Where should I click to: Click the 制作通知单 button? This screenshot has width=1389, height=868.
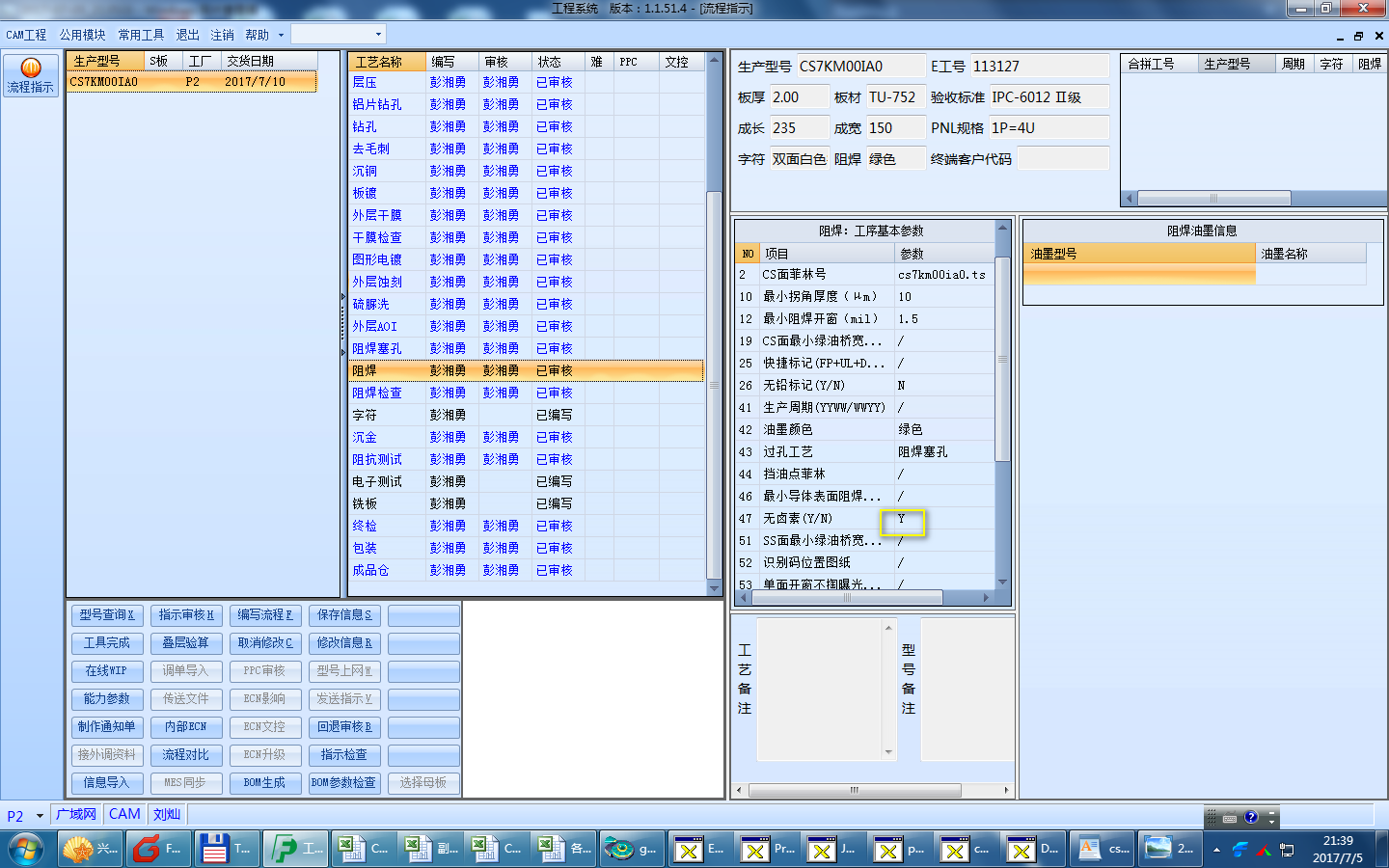pyautogui.click(x=107, y=726)
